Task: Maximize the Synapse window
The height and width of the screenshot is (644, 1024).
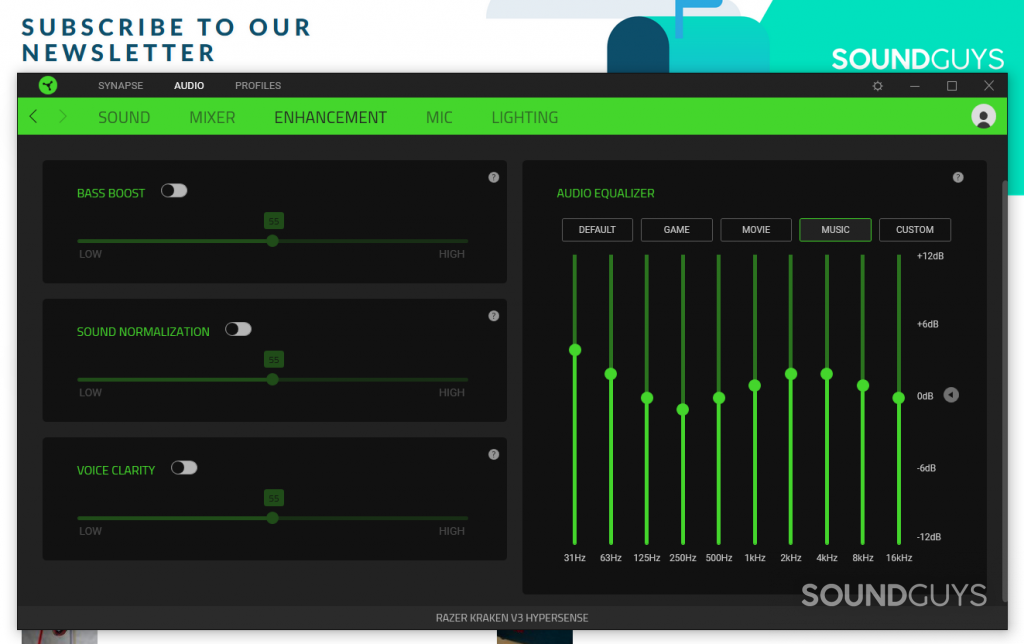Action: tap(952, 86)
